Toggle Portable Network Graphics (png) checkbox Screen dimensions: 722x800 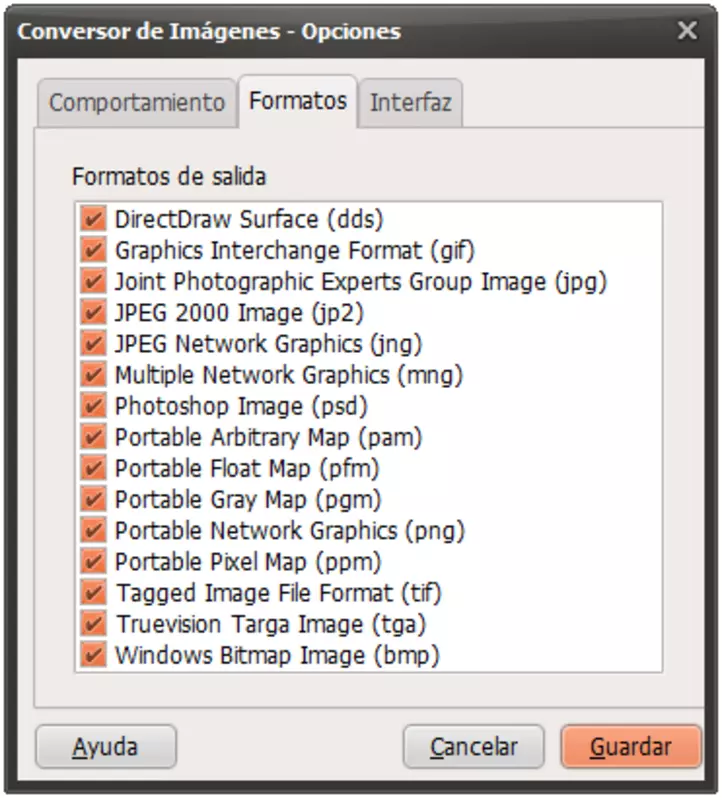pos(93,531)
